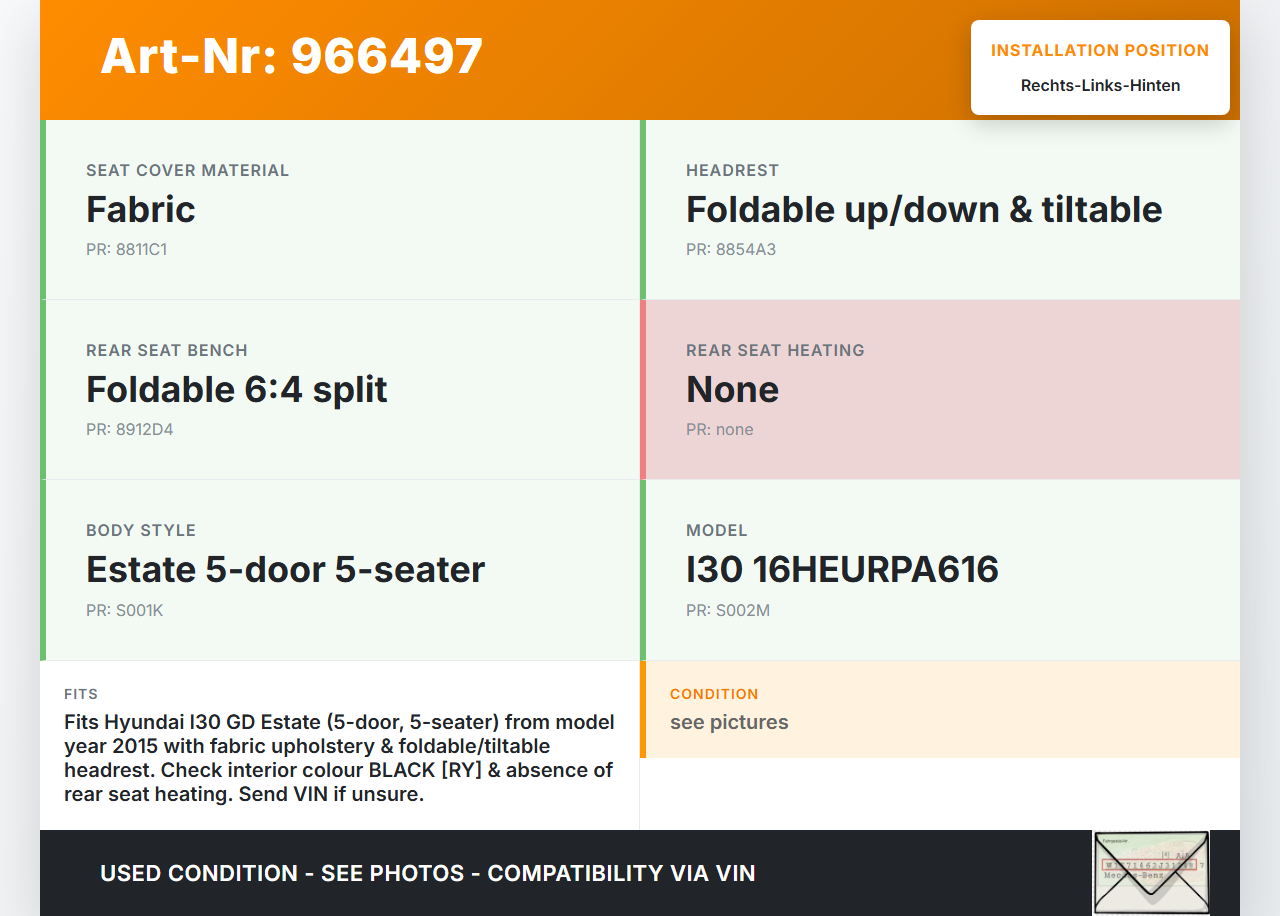
Task: Select 'Foldable up/down & tiltable' text
Action: [924, 209]
